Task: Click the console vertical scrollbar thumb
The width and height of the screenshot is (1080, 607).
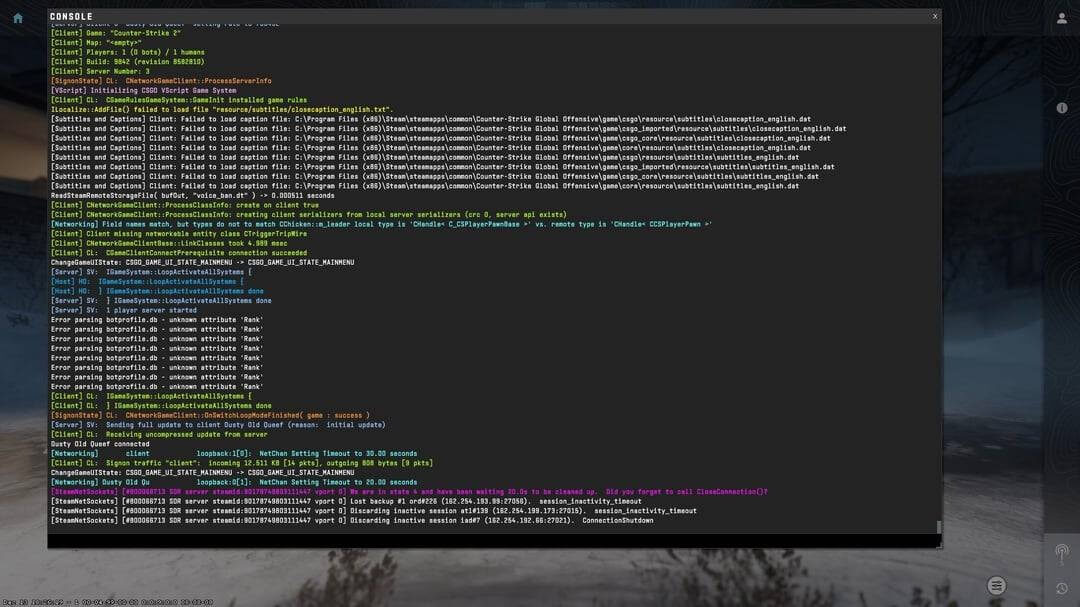Action: click(x=938, y=526)
